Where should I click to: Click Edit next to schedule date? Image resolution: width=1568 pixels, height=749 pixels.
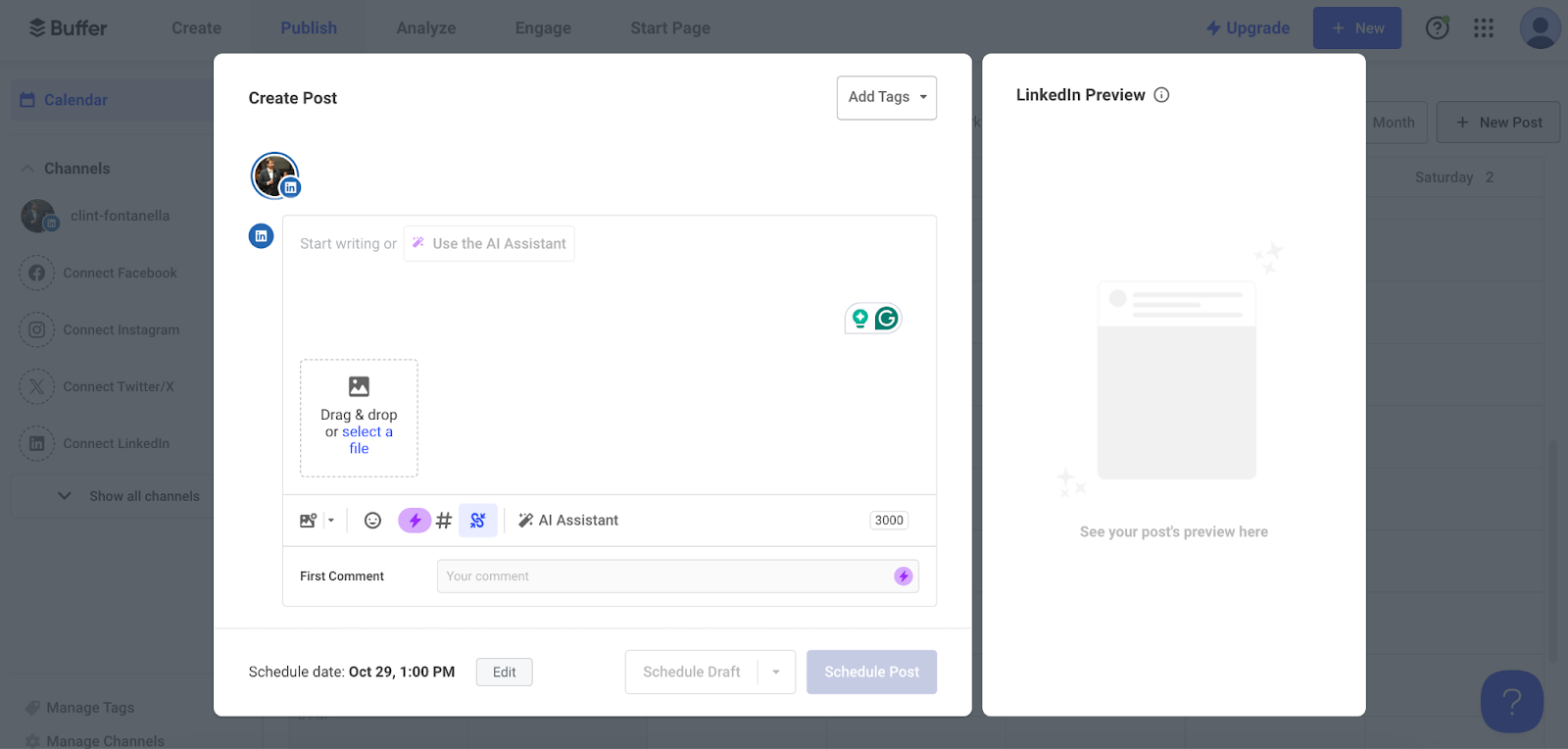tap(505, 673)
